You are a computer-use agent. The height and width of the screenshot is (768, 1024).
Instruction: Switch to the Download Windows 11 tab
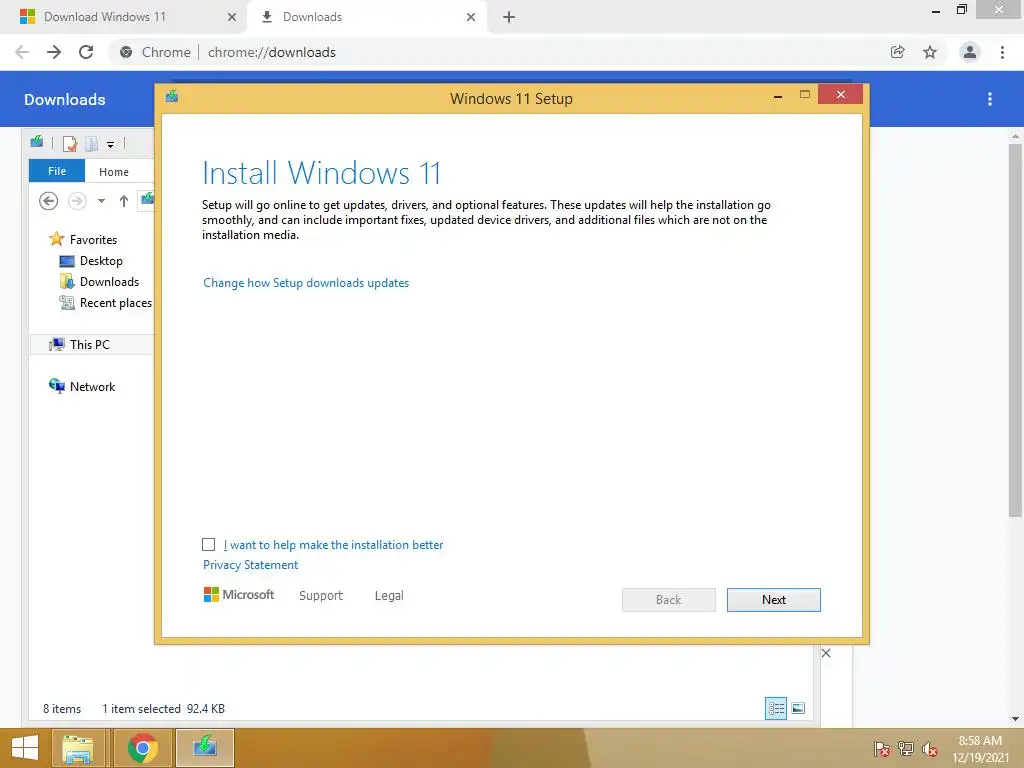124,17
